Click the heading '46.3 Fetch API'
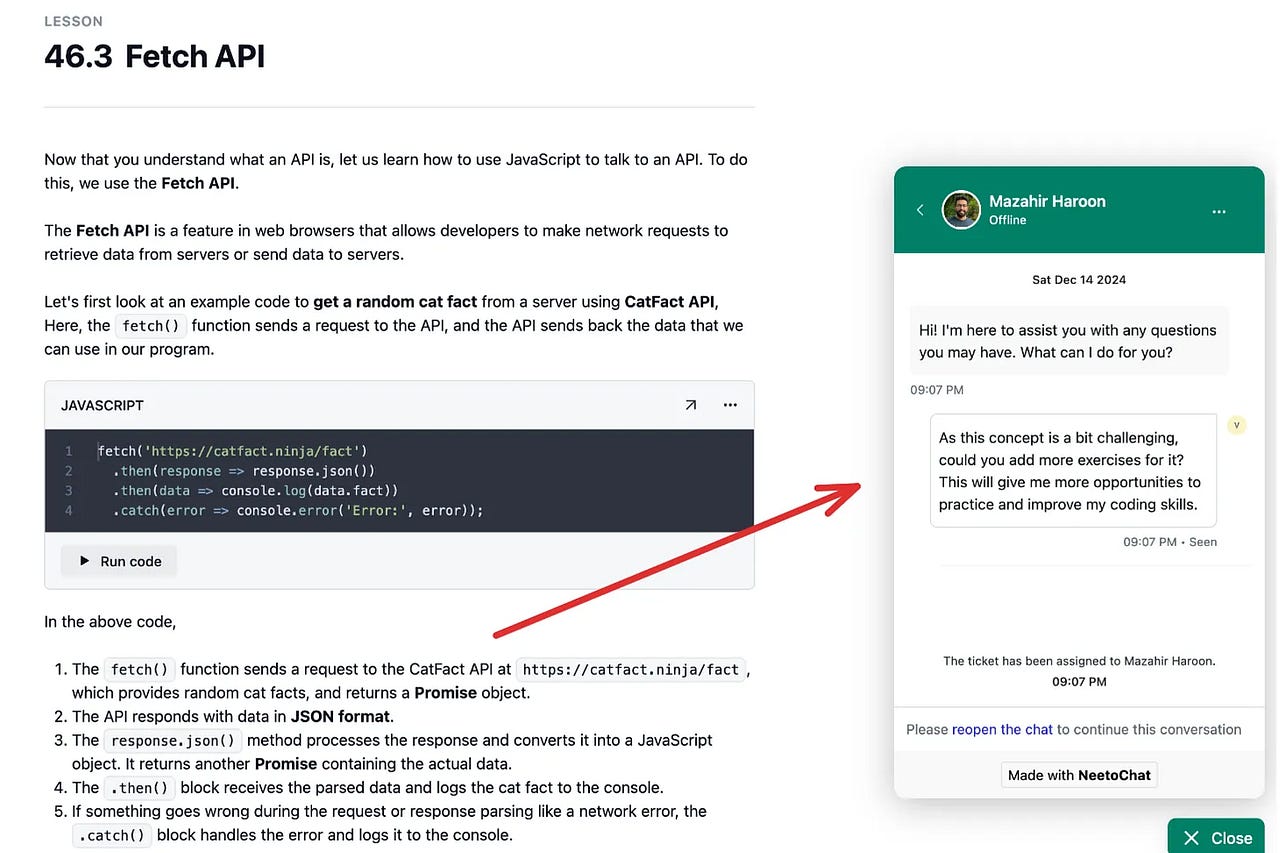 click(154, 56)
